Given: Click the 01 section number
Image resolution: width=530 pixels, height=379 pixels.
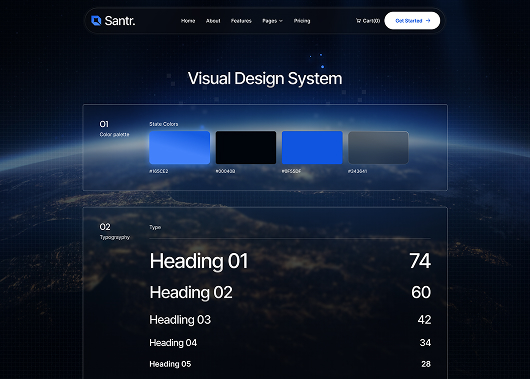Looking at the screenshot, I should pos(104,124).
